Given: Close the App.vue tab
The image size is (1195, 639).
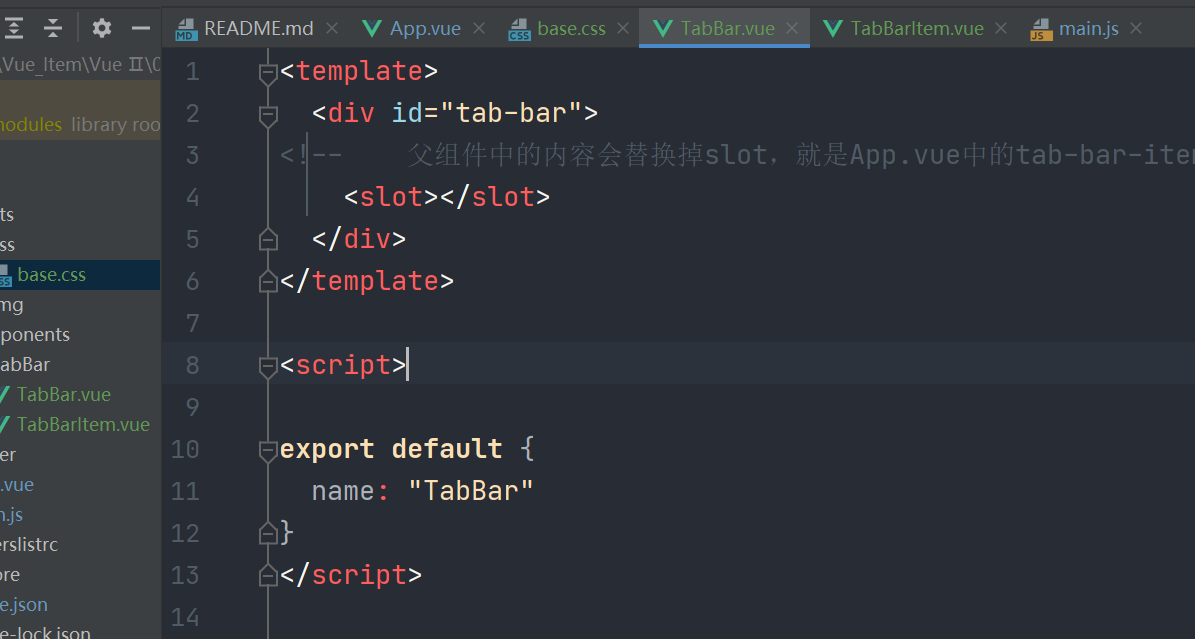Looking at the screenshot, I should [479, 28].
